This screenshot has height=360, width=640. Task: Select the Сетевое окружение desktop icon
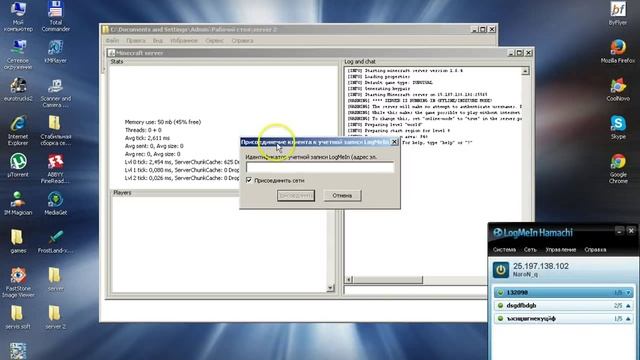point(18,55)
